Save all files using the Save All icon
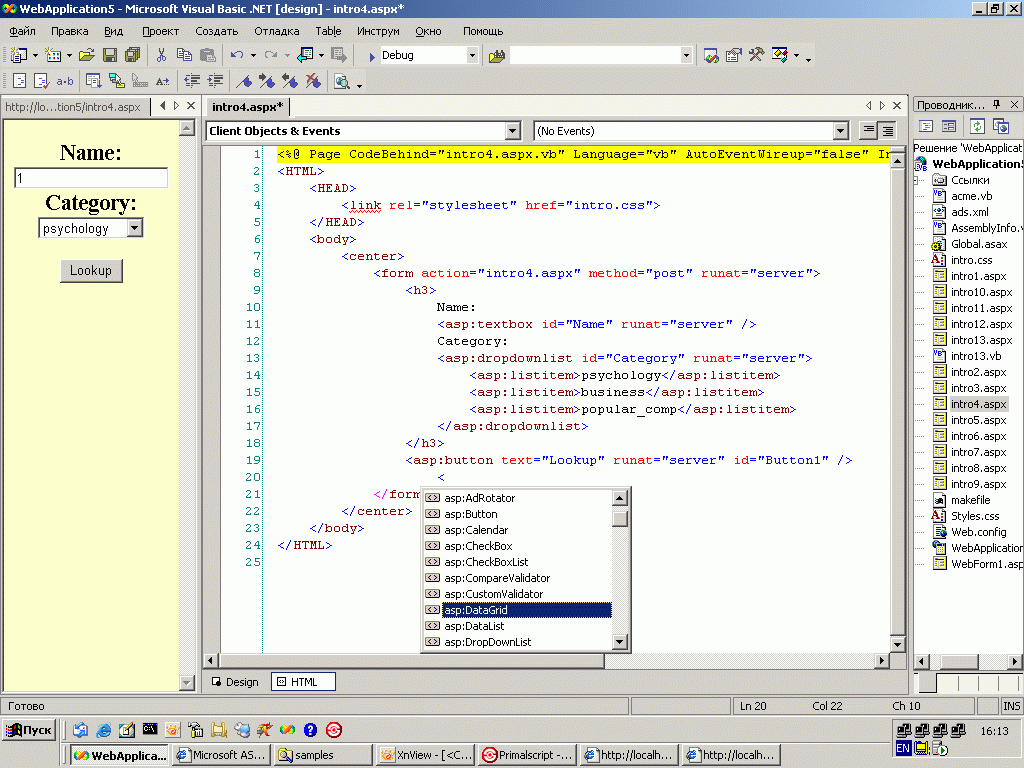 pyautogui.click(x=134, y=55)
